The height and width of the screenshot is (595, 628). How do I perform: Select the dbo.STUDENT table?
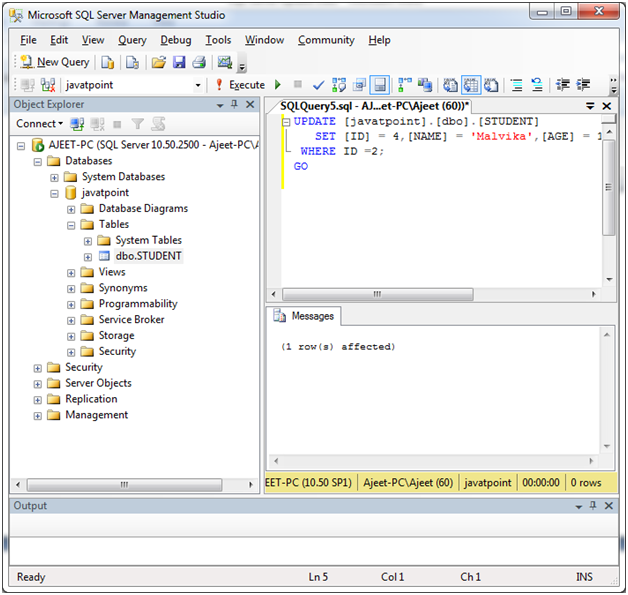pos(148,256)
